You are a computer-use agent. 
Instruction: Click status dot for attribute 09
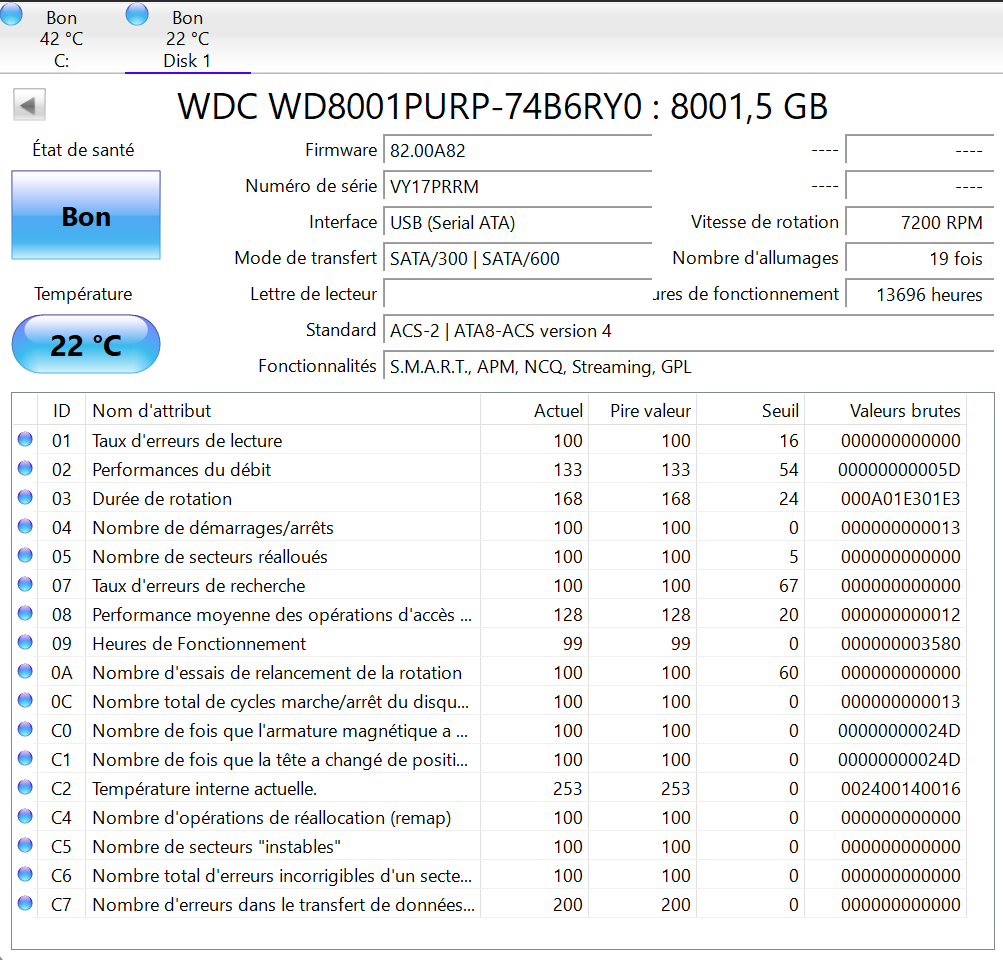(x=25, y=642)
